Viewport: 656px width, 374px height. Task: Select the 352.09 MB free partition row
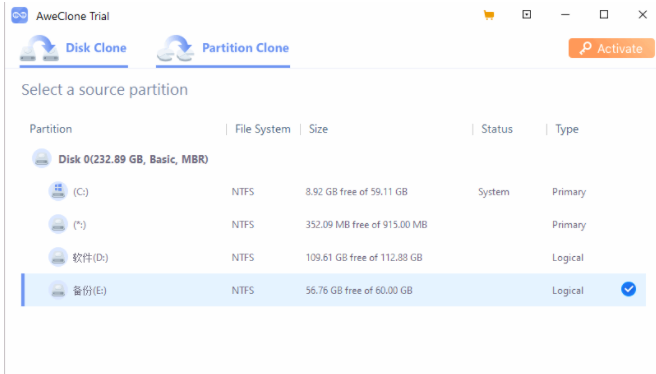[x=333, y=225]
